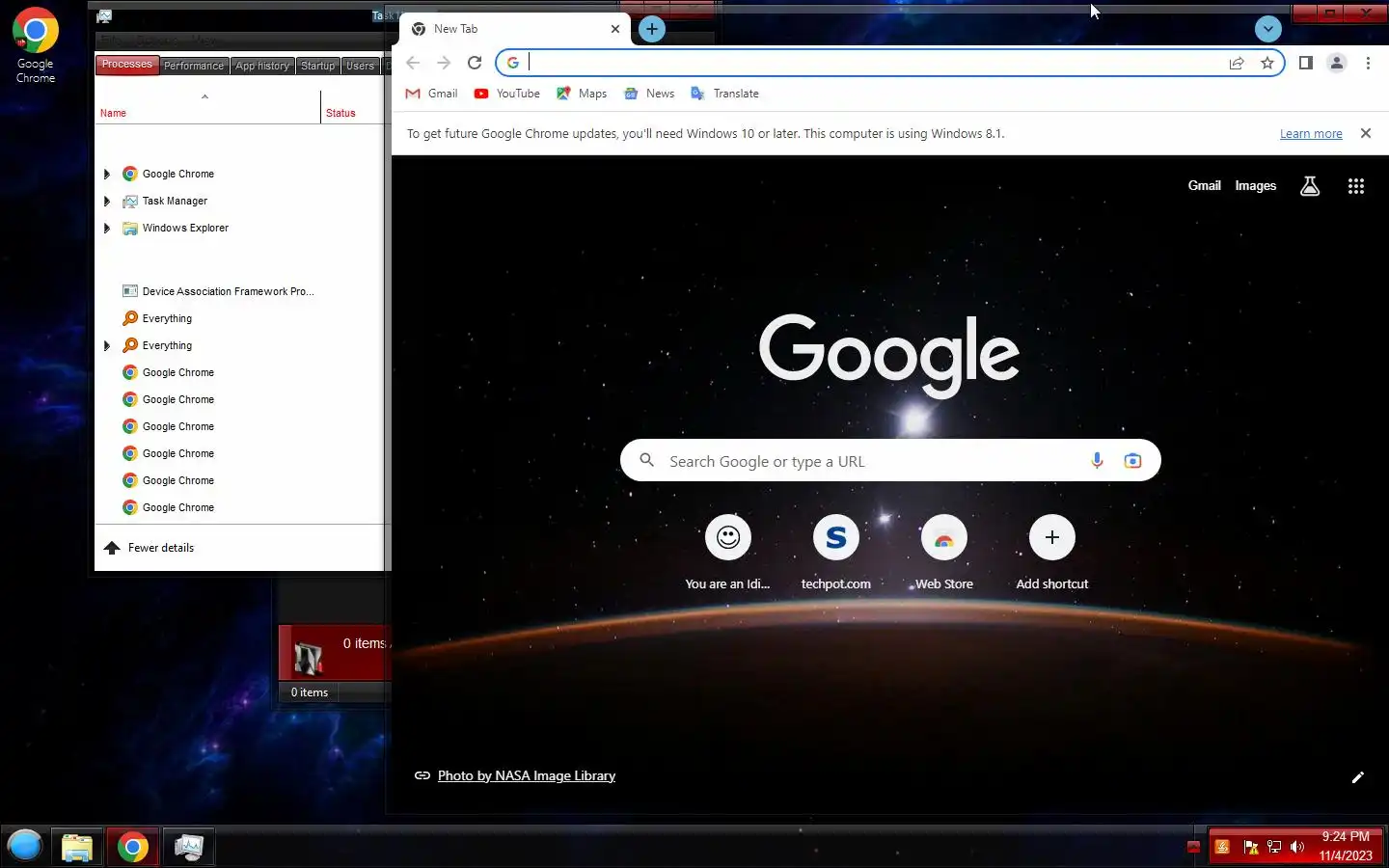The image size is (1389, 868).
Task: Show hidden tray icons arrow
Action: click(x=1193, y=847)
